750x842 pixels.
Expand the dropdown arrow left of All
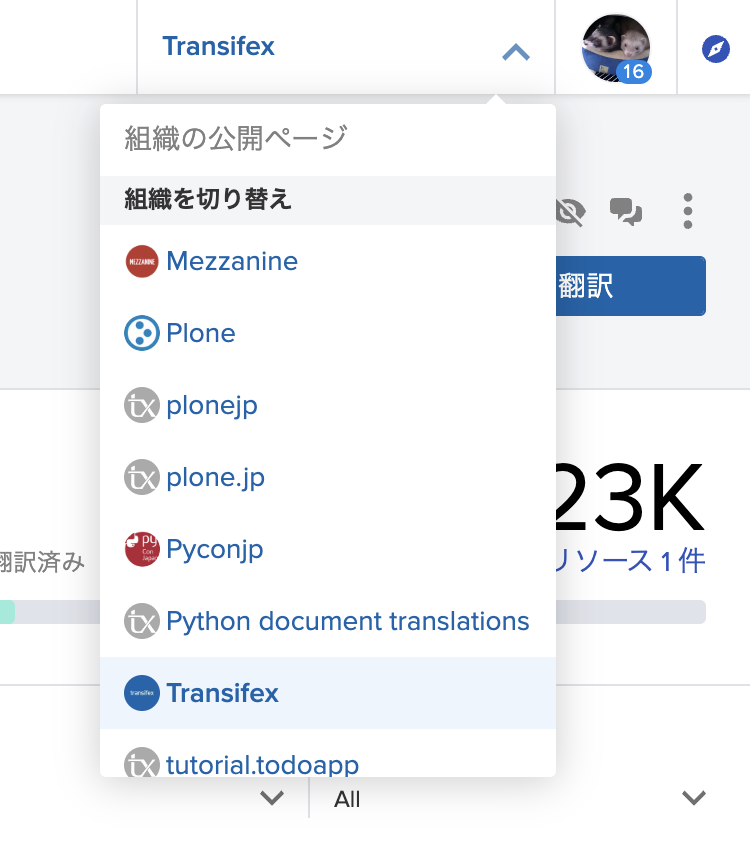(x=271, y=798)
